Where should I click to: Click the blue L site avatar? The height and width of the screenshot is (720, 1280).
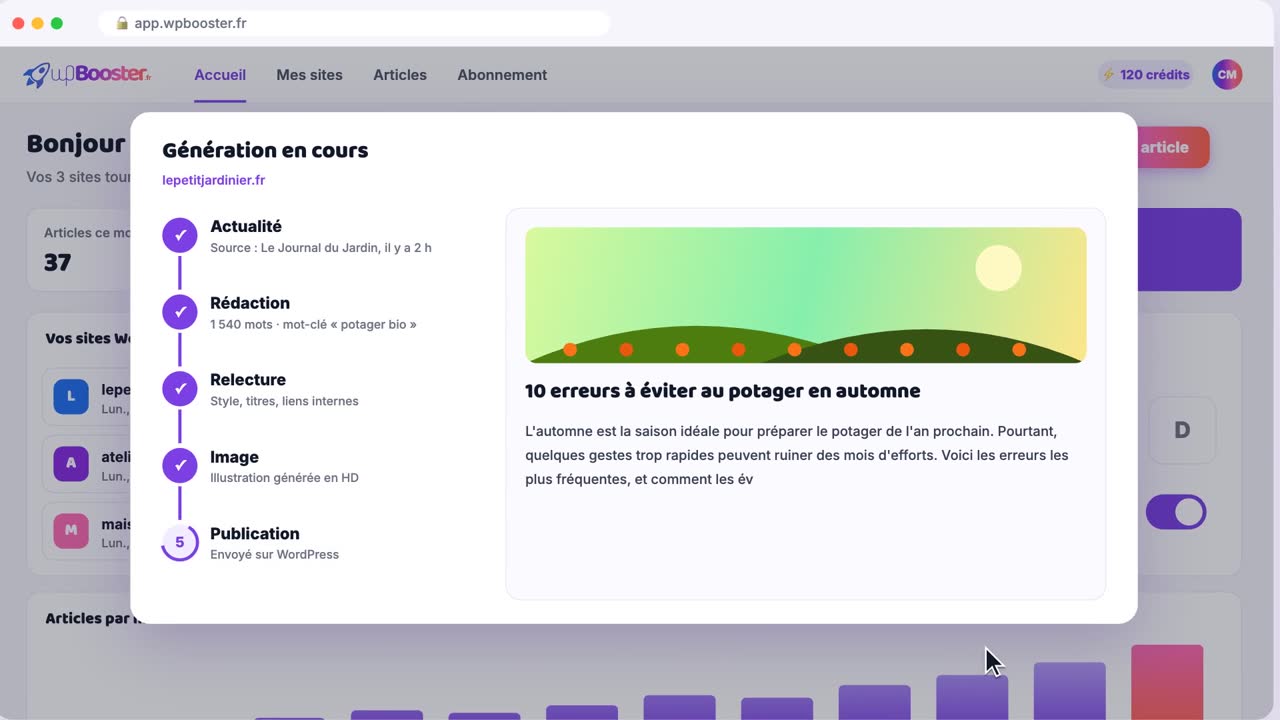pyautogui.click(x=71, y=396)
